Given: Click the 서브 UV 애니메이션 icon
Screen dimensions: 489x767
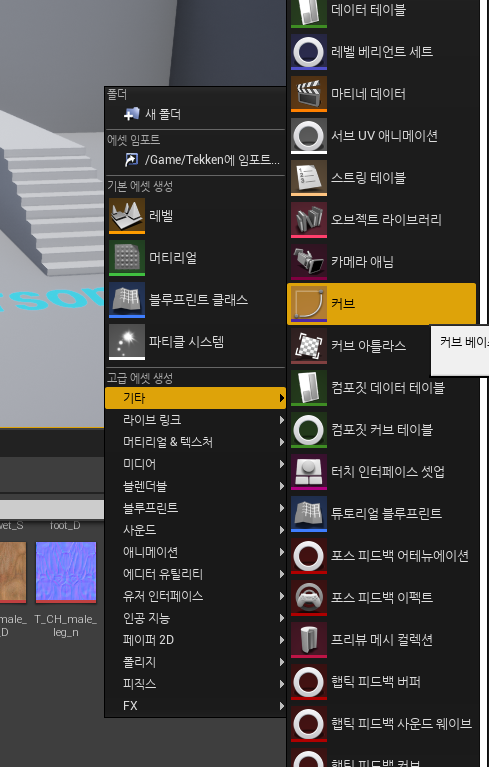Looking at the screenshot, I should point(309,136).
